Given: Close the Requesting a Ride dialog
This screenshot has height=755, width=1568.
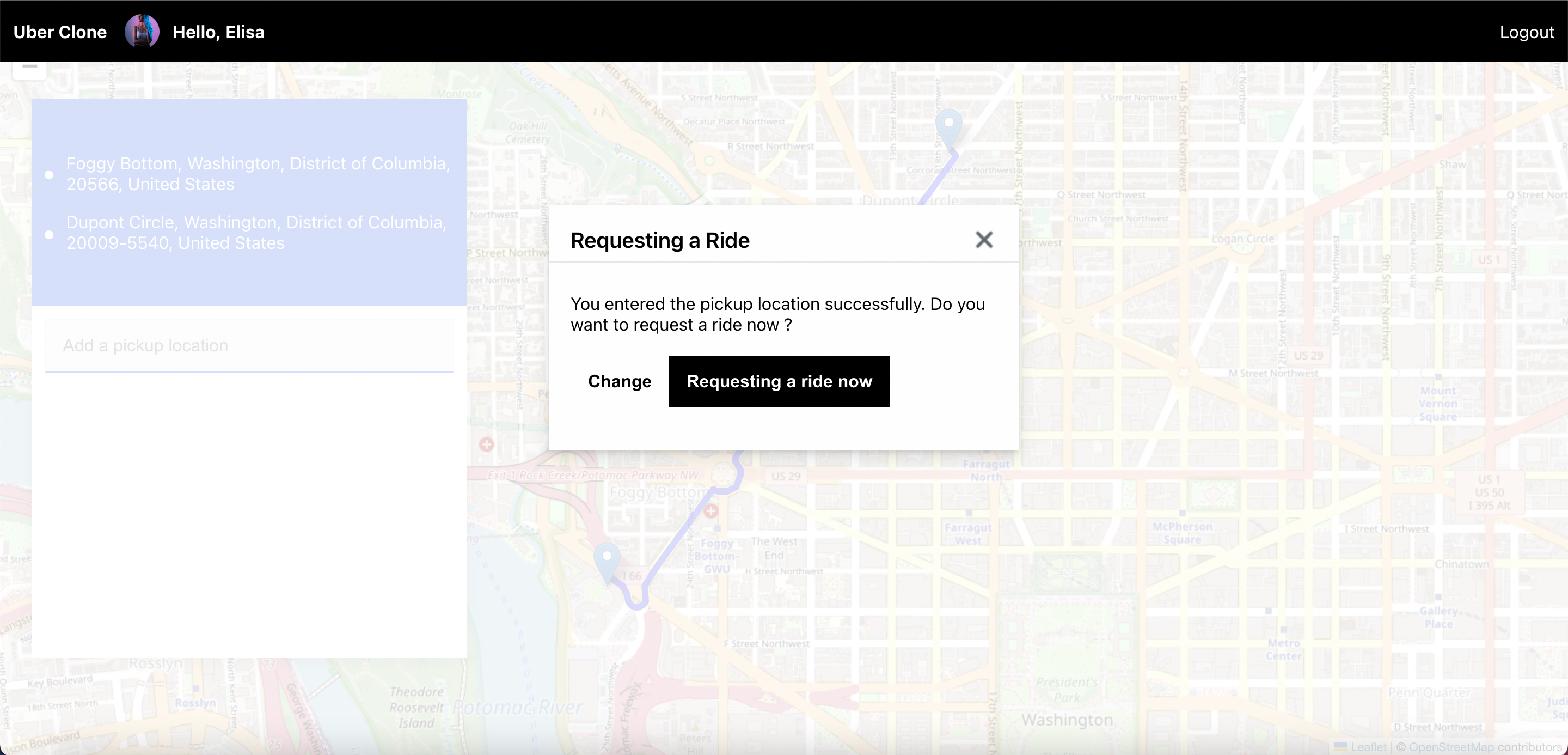Looking at the screenshot, I should [984, 239].
